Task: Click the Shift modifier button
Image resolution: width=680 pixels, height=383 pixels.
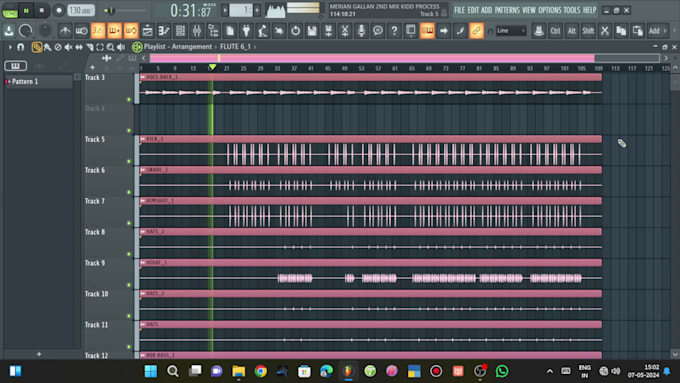Action: pos(588,31)
